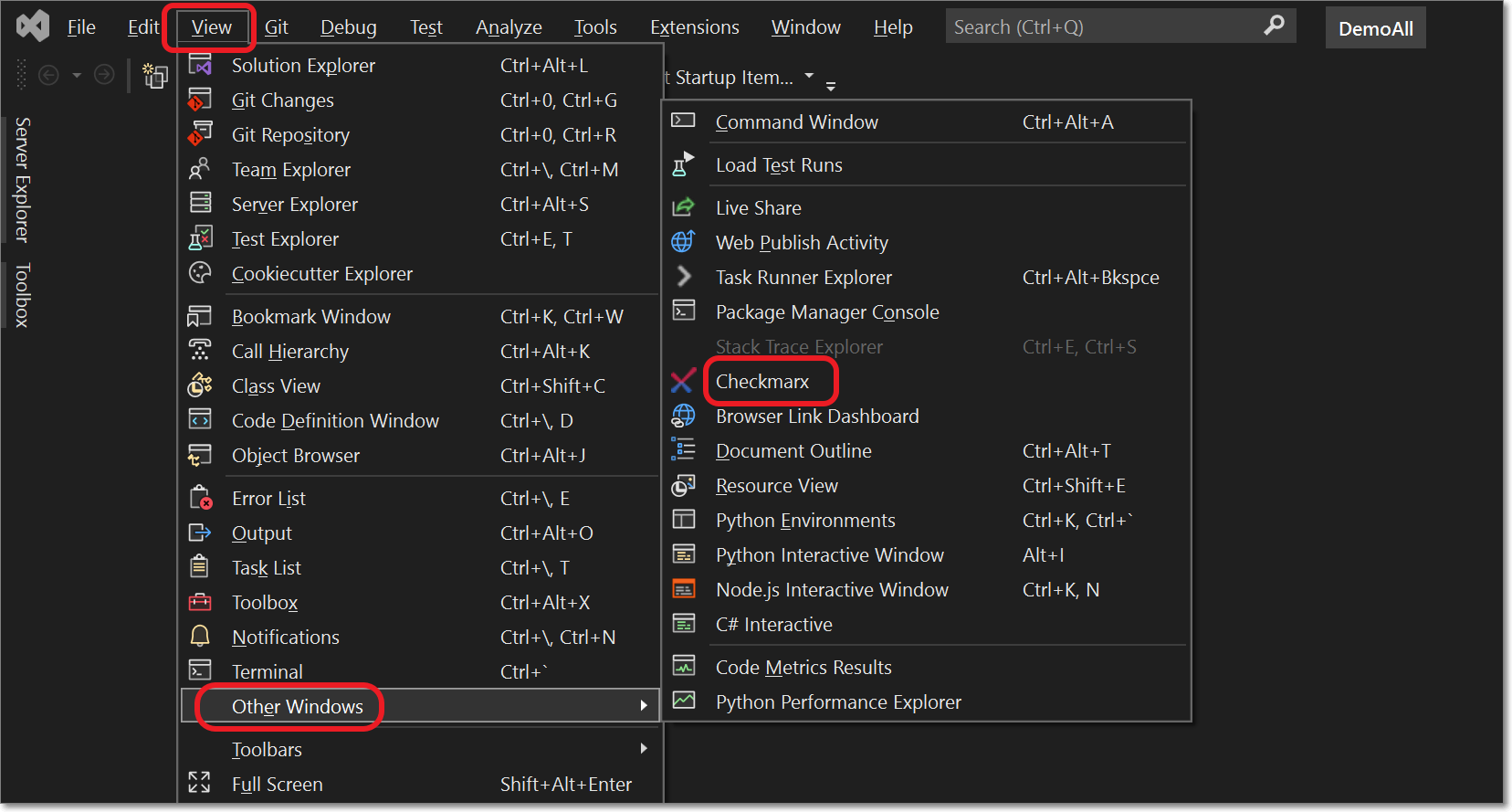Click the Call Hierarchy icon
Viewport: 1512px width, 812px height.
[200, 350]
